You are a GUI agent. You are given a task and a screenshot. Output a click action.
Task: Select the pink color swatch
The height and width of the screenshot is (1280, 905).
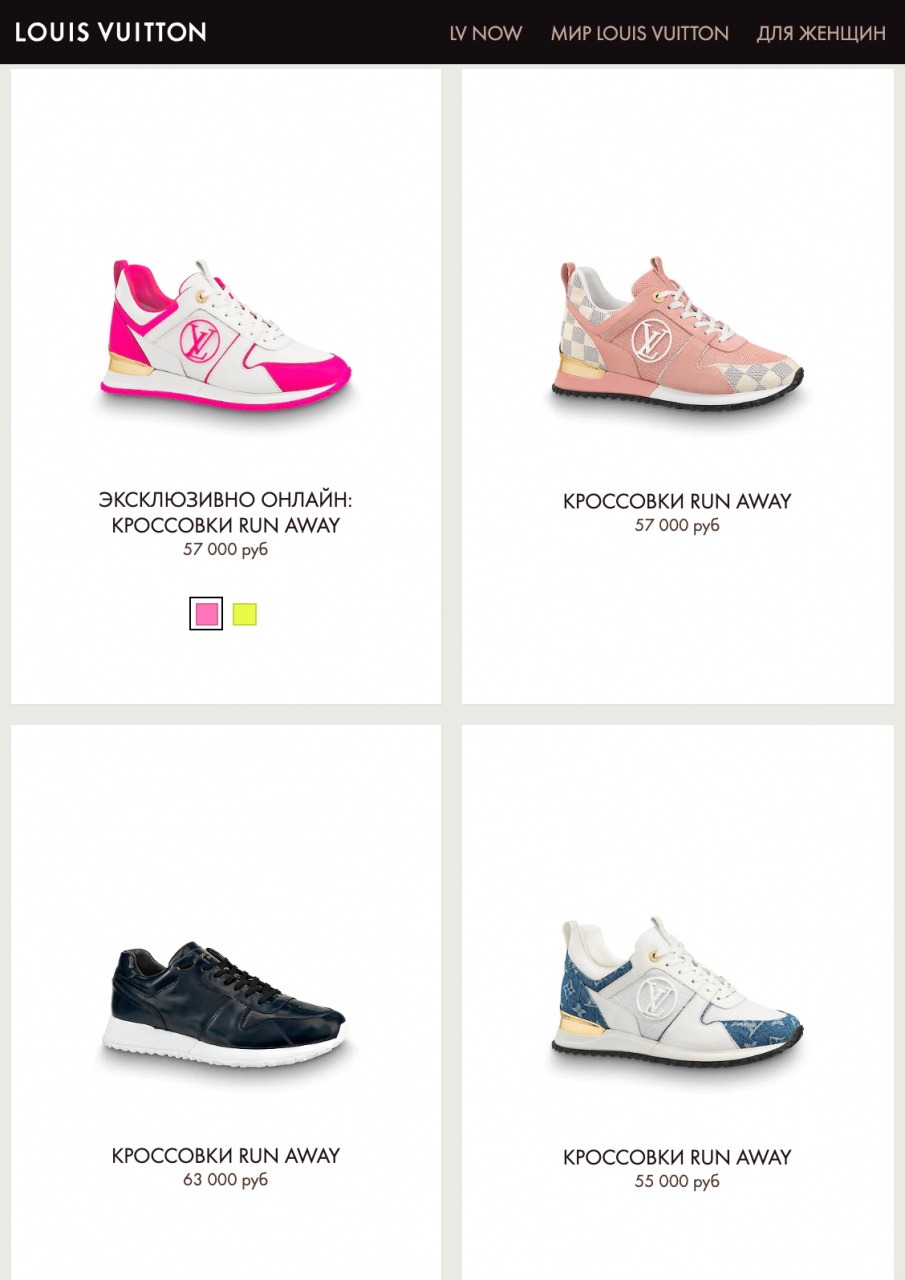[x=206, y=614]
